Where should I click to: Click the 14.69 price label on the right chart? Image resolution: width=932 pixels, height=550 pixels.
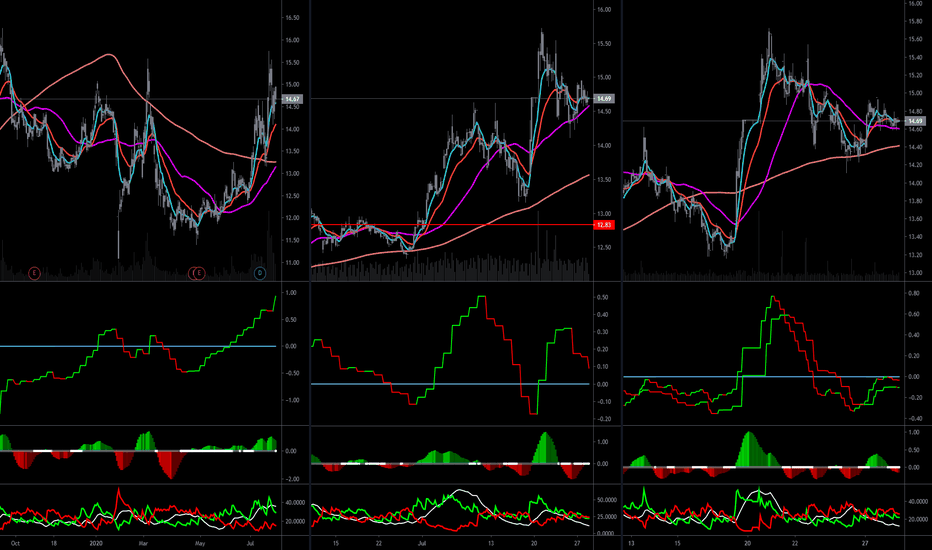click(x=914, y=121)
